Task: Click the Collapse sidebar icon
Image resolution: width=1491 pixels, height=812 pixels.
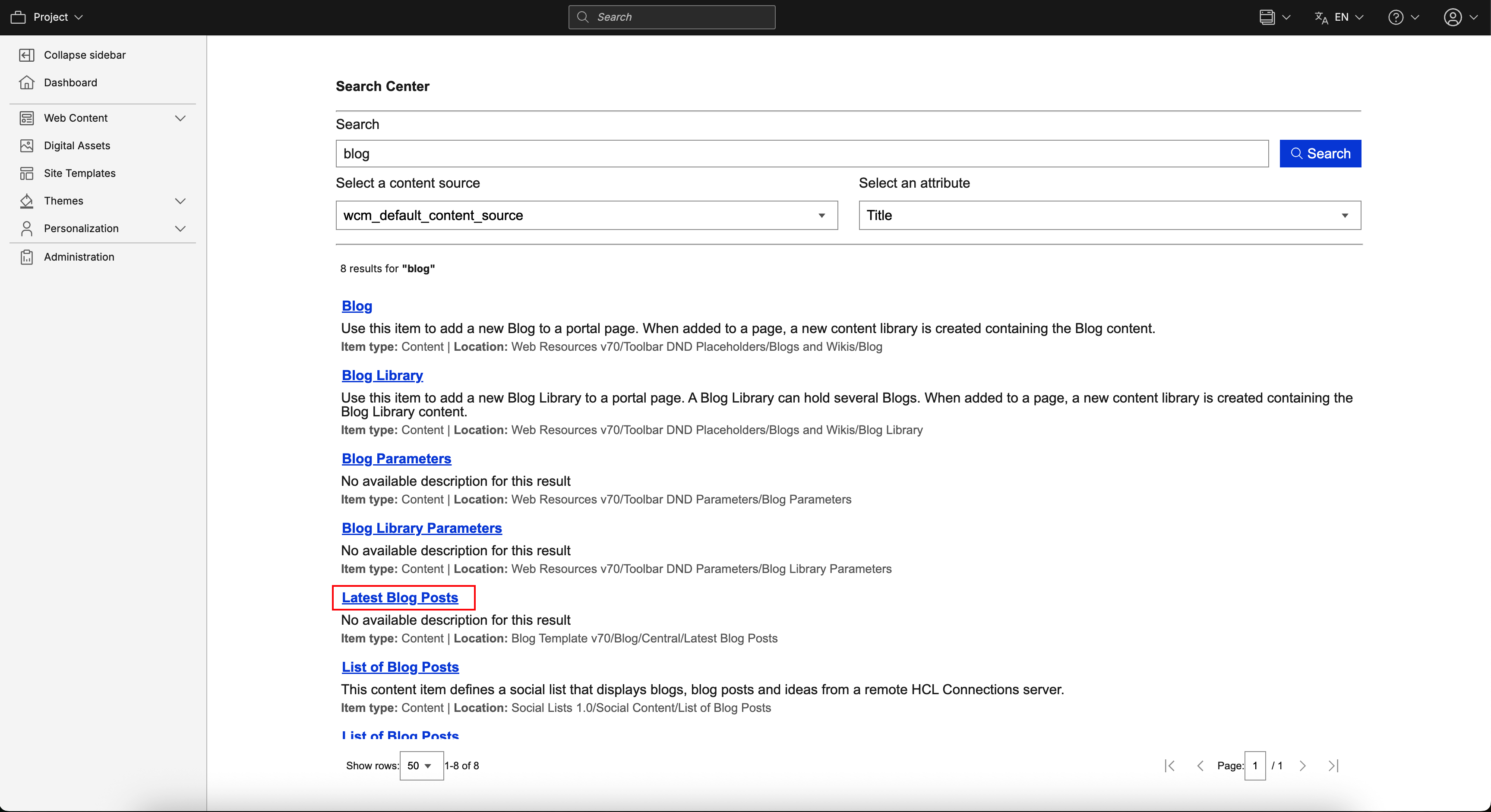Action: 27,55
